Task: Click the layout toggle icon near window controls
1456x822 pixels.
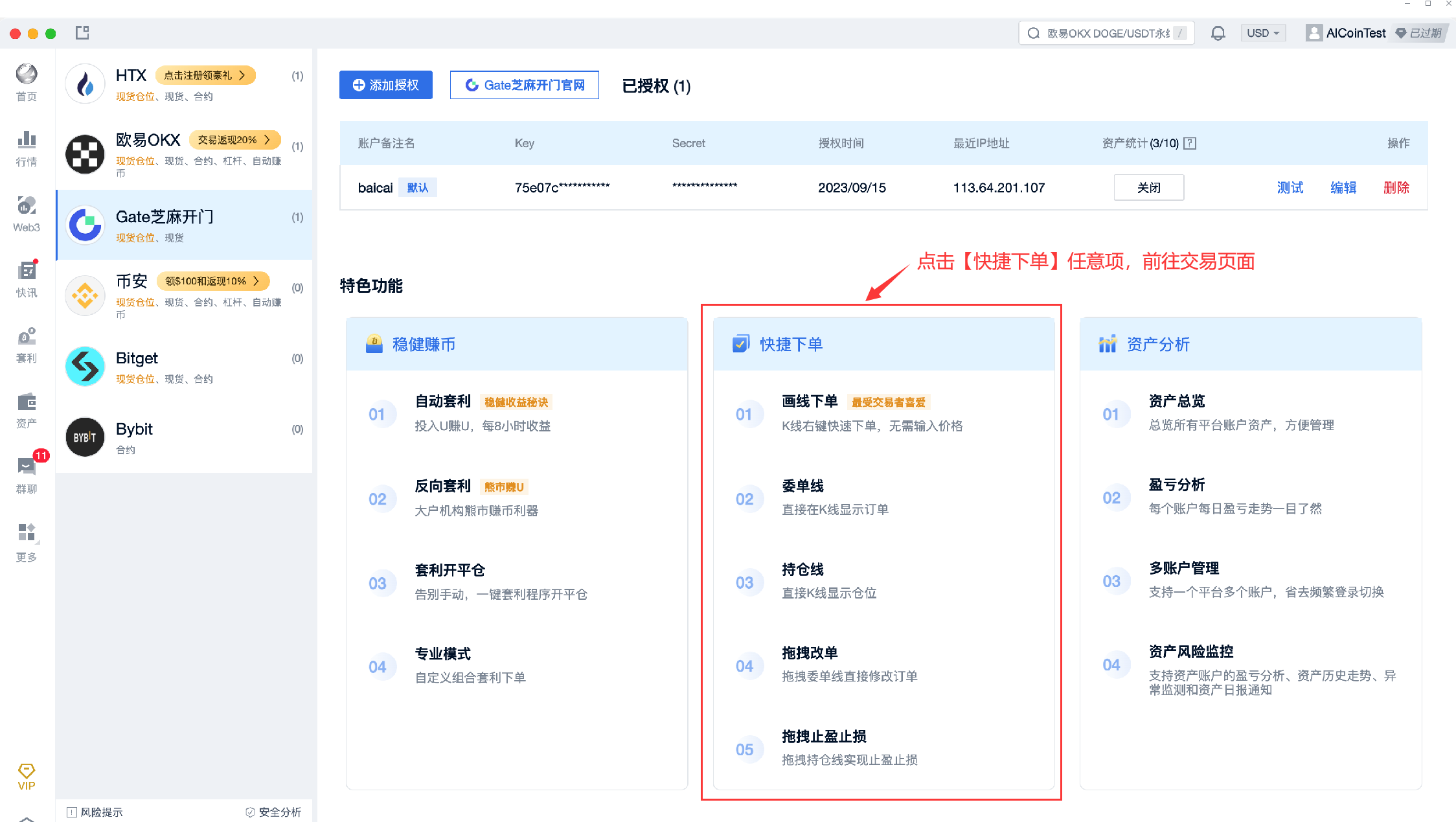Action: coord(82,32)
